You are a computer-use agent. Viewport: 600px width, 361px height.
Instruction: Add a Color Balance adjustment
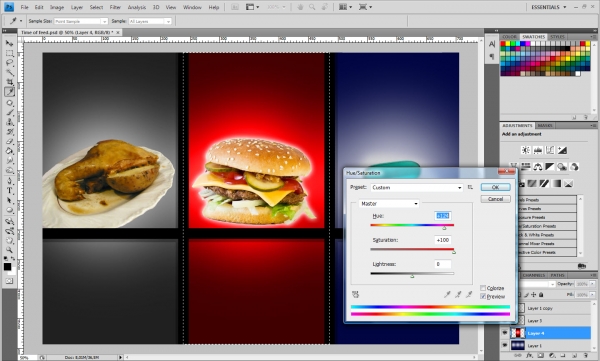click(538, 167)
